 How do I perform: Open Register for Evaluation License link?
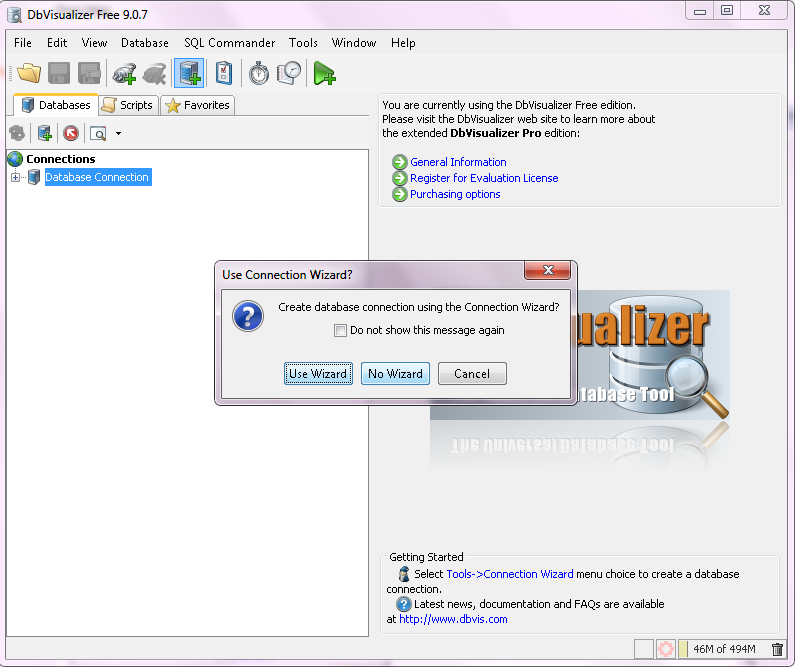click(x=484, y=178)
